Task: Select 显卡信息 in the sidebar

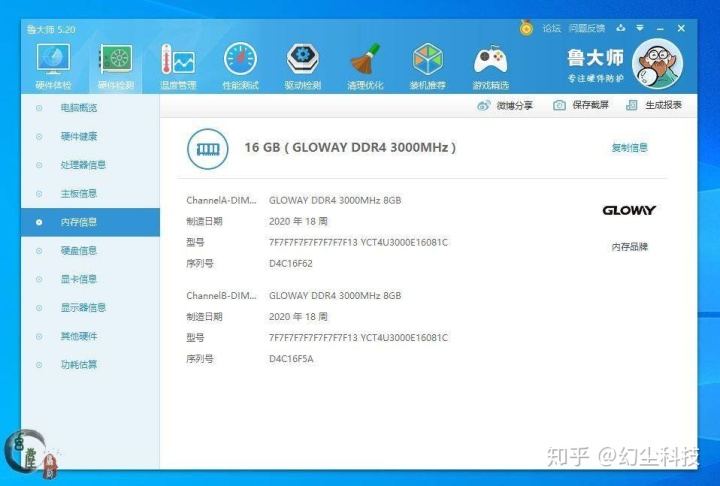Action: click(x=90, y=279)
